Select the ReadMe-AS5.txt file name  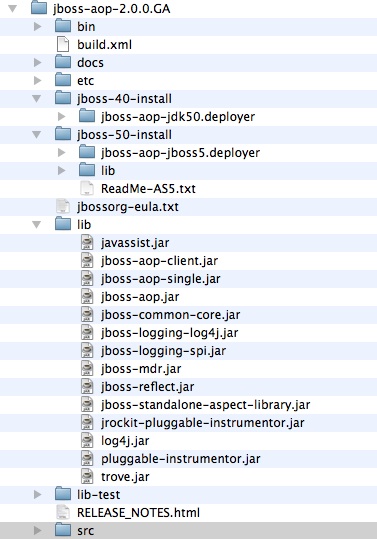148,189
